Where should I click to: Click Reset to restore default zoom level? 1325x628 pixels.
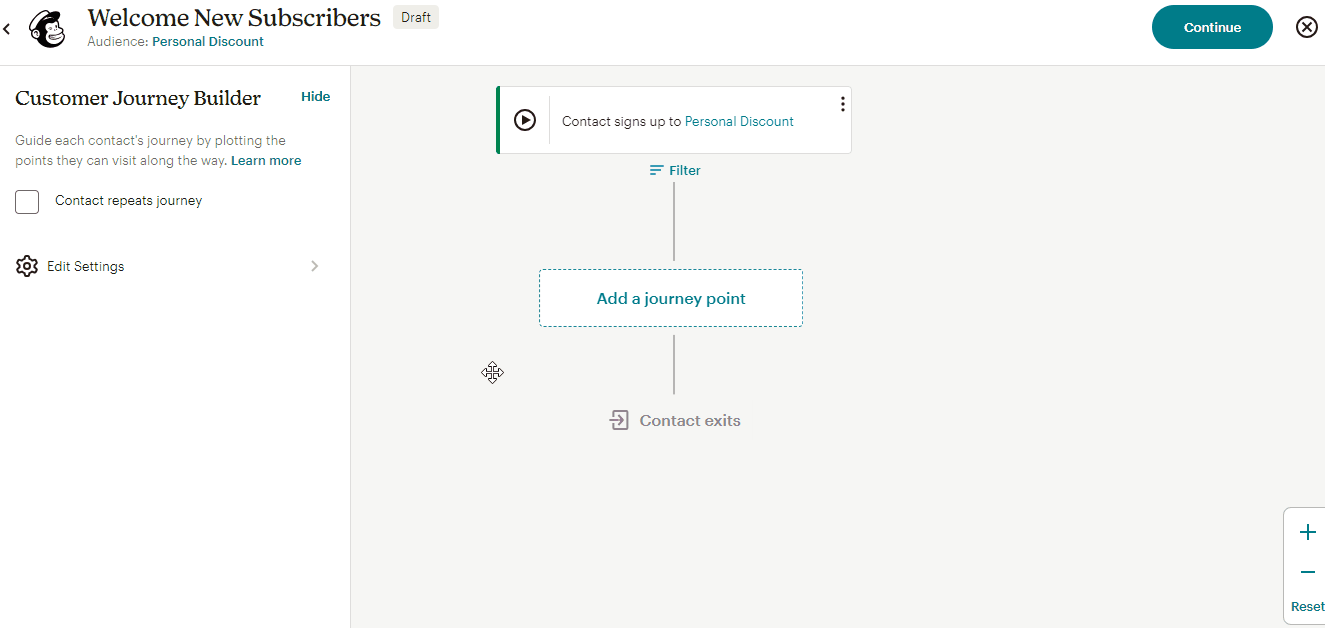pyautogui.click(x=1307, y=606)
